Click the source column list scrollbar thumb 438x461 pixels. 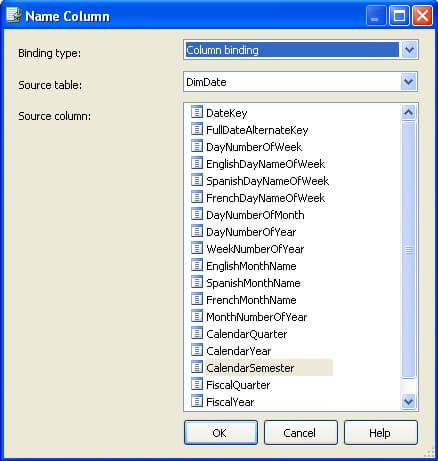(x=408, y=250)
